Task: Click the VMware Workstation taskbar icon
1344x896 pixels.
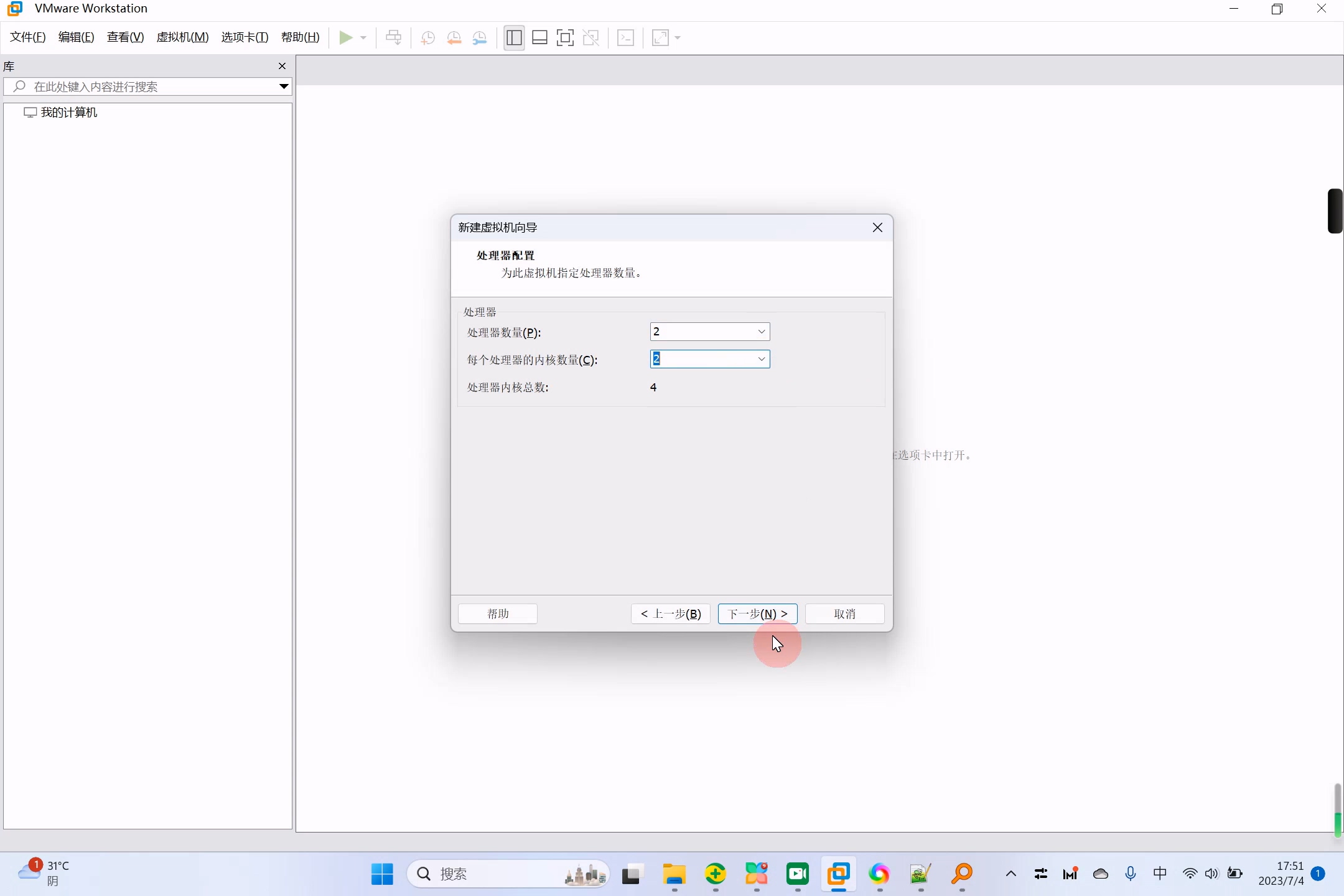Action: click(839, 874)
